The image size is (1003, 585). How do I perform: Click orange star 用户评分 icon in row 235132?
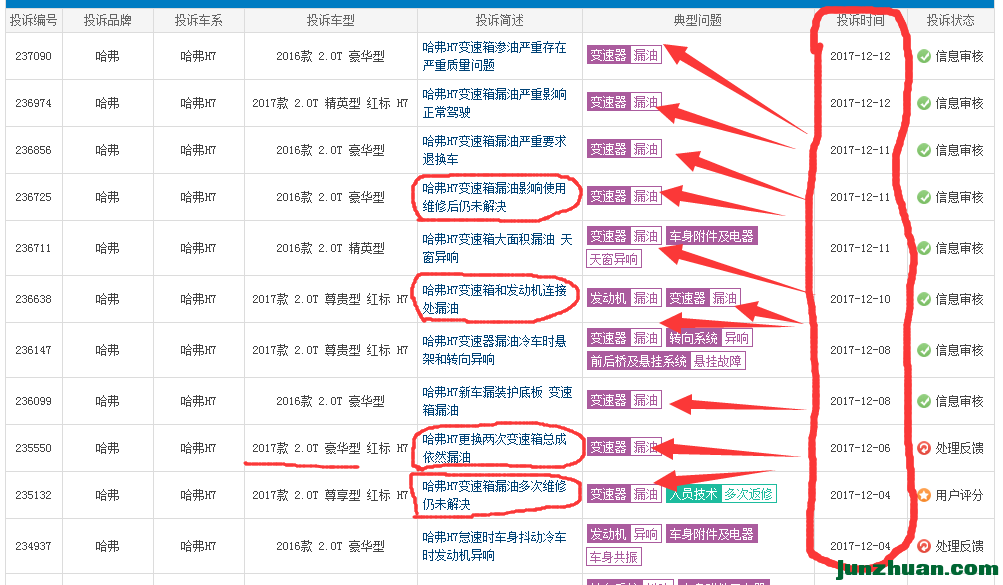[924, 495]
